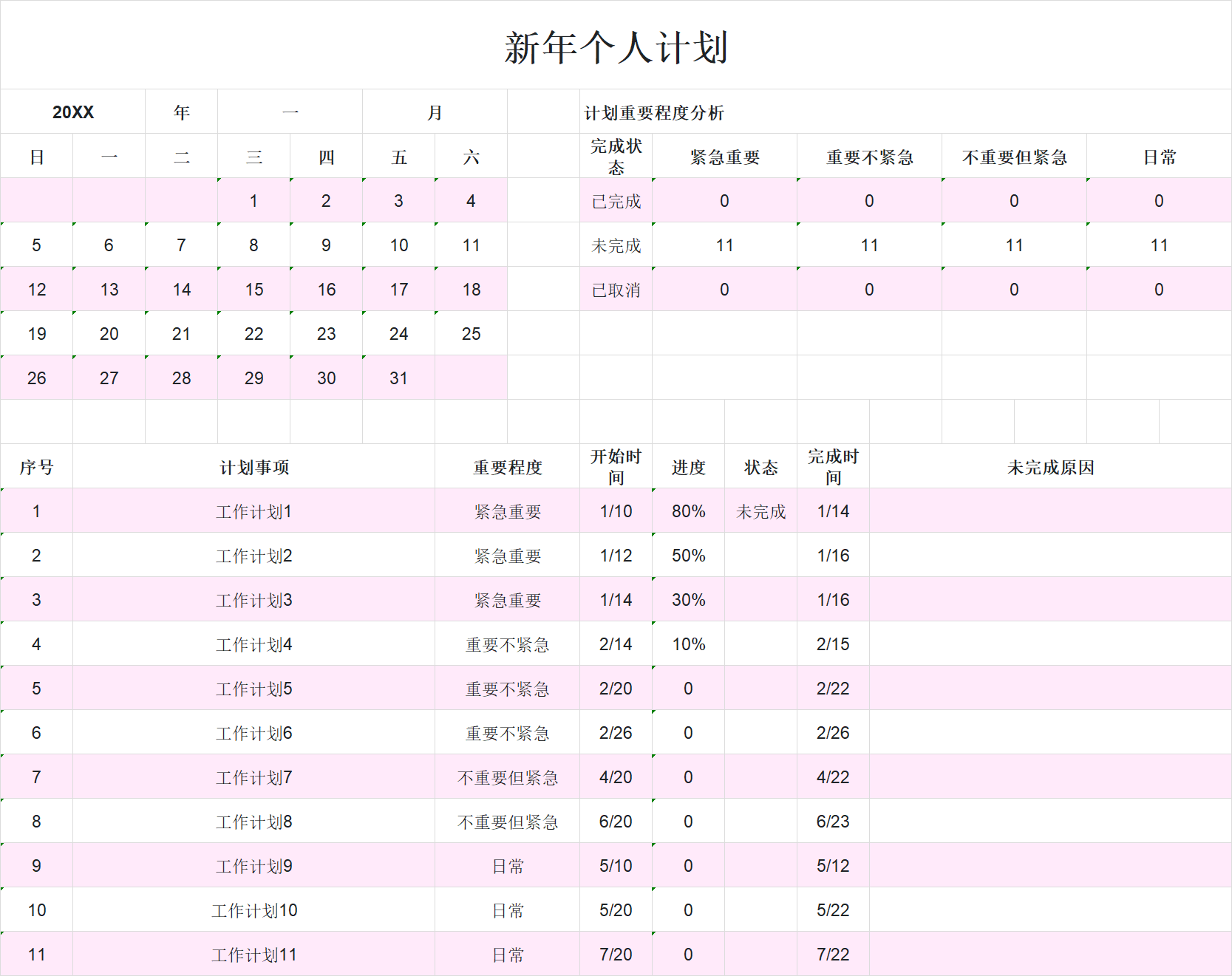Select the 工作计划1 plan item
The image size is (1232, 976).
click(x=253, y=511)
